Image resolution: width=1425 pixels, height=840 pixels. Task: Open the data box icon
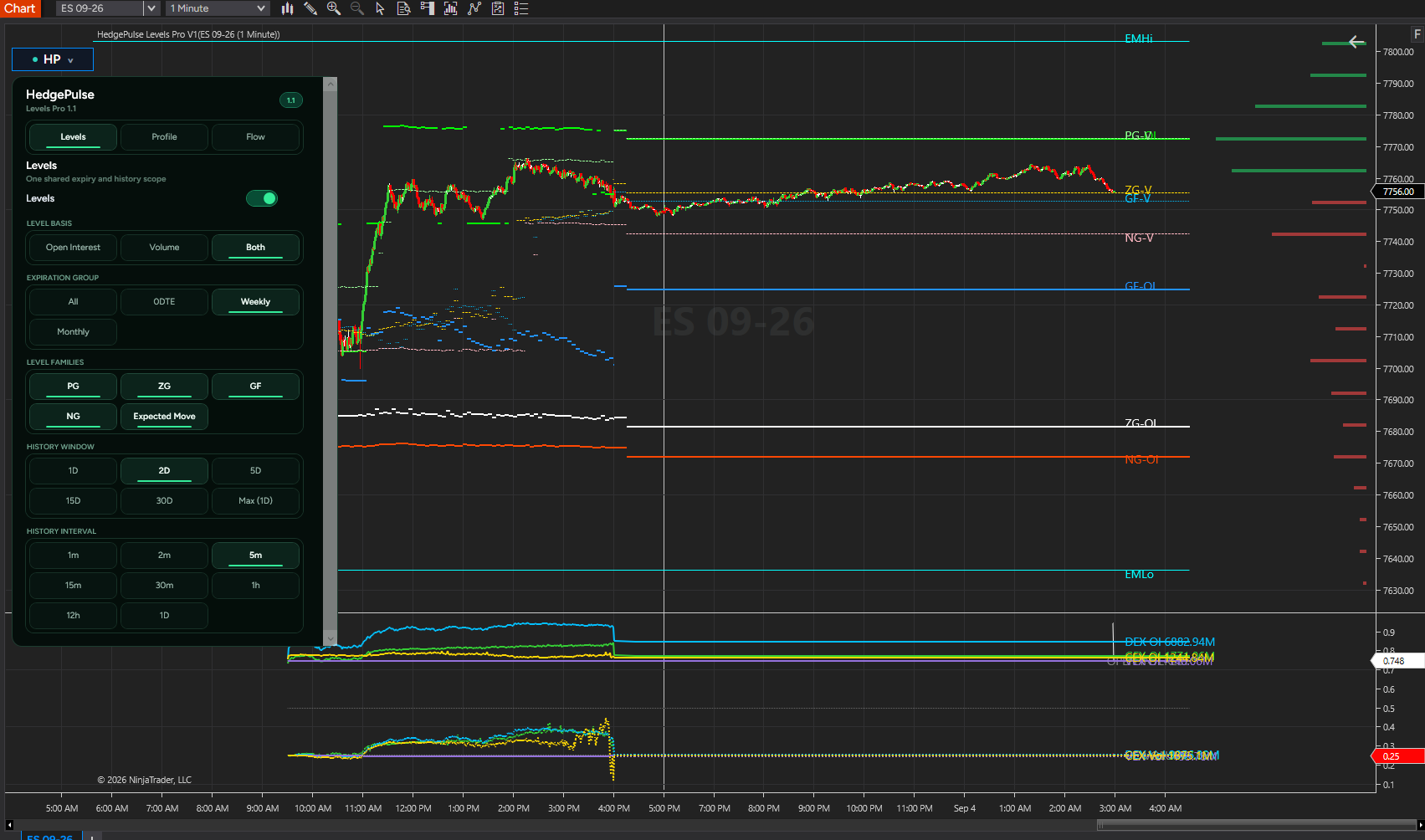(x=403, y=8)
